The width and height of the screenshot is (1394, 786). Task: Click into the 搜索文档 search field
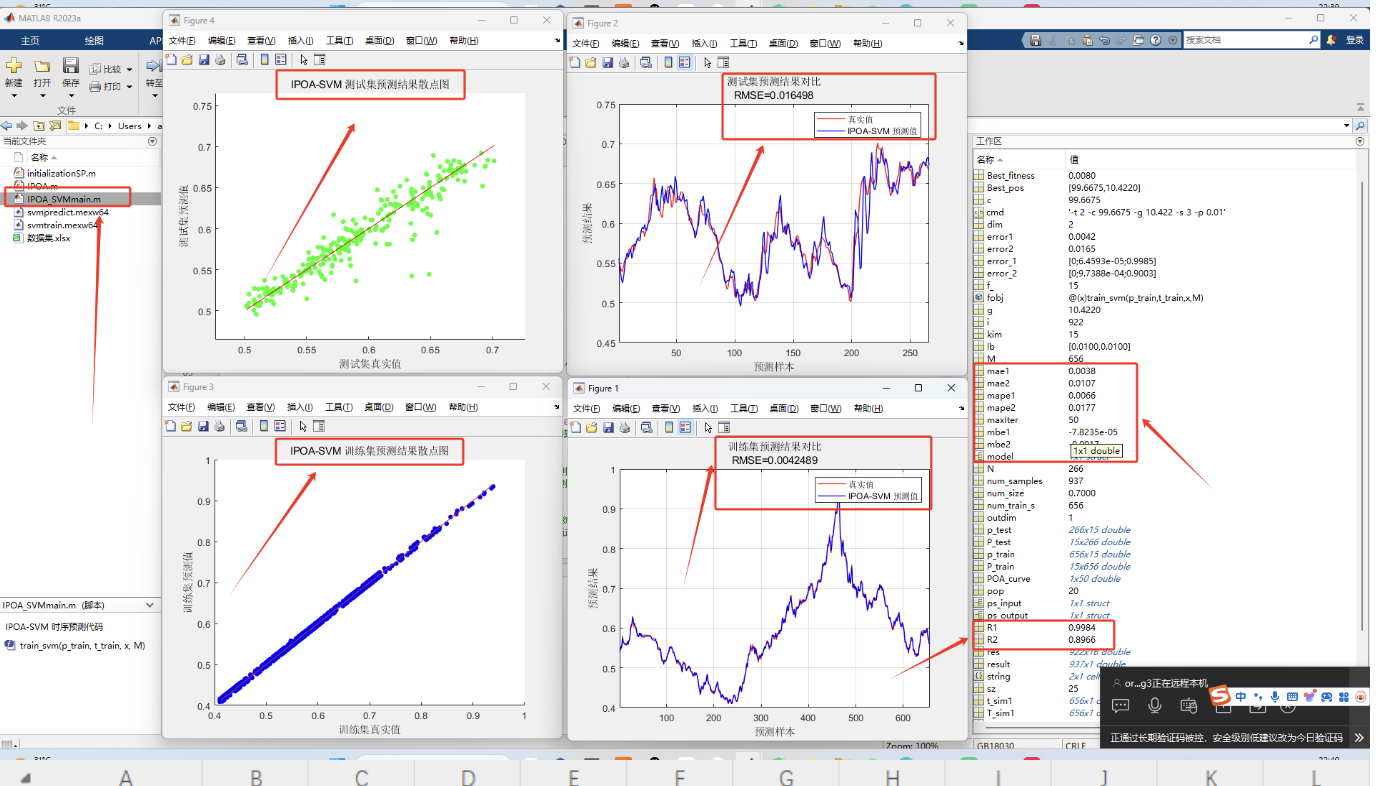pos(1244,40)
